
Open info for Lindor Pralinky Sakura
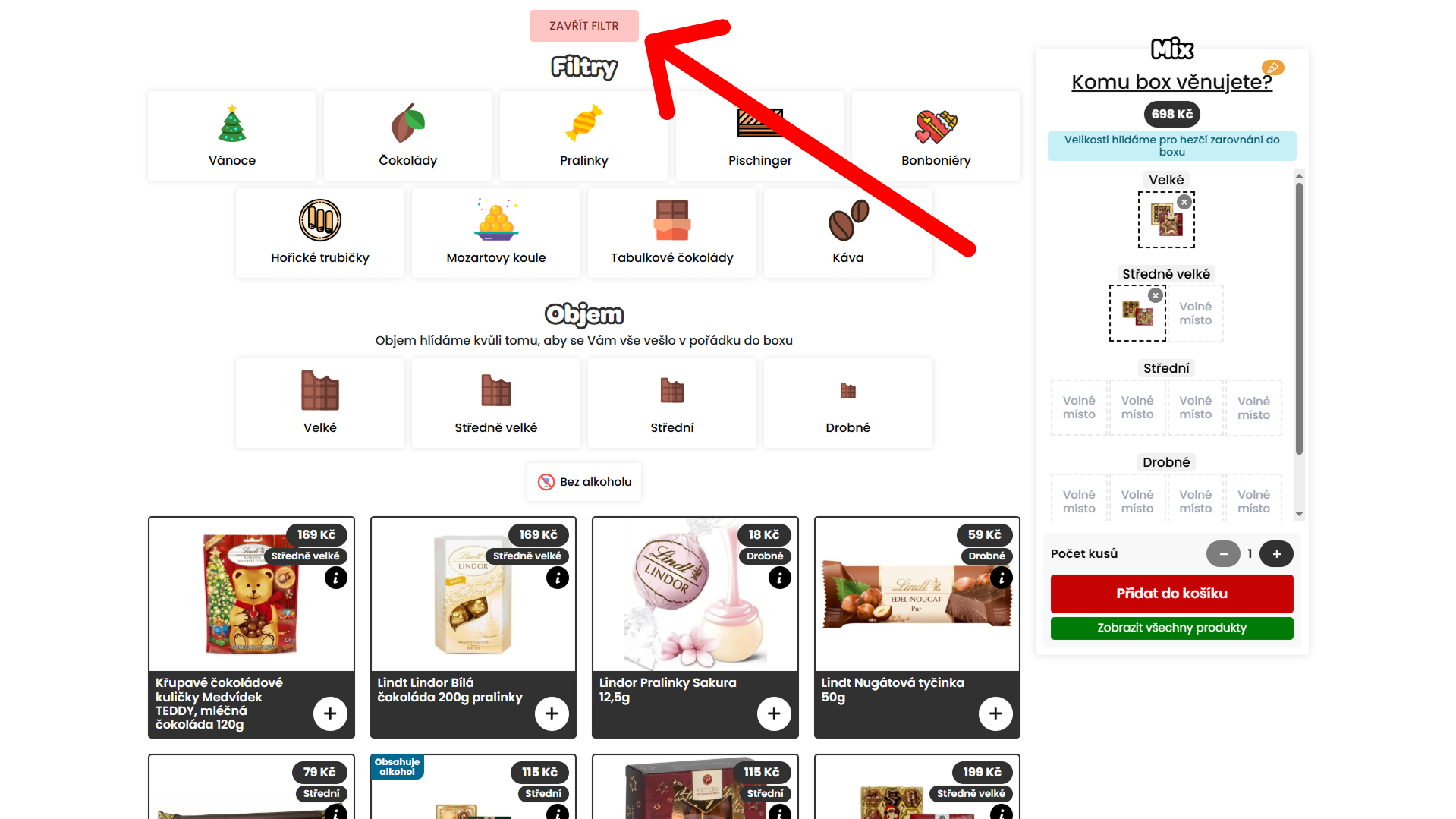pyautogui.click(x=779, y=578)
